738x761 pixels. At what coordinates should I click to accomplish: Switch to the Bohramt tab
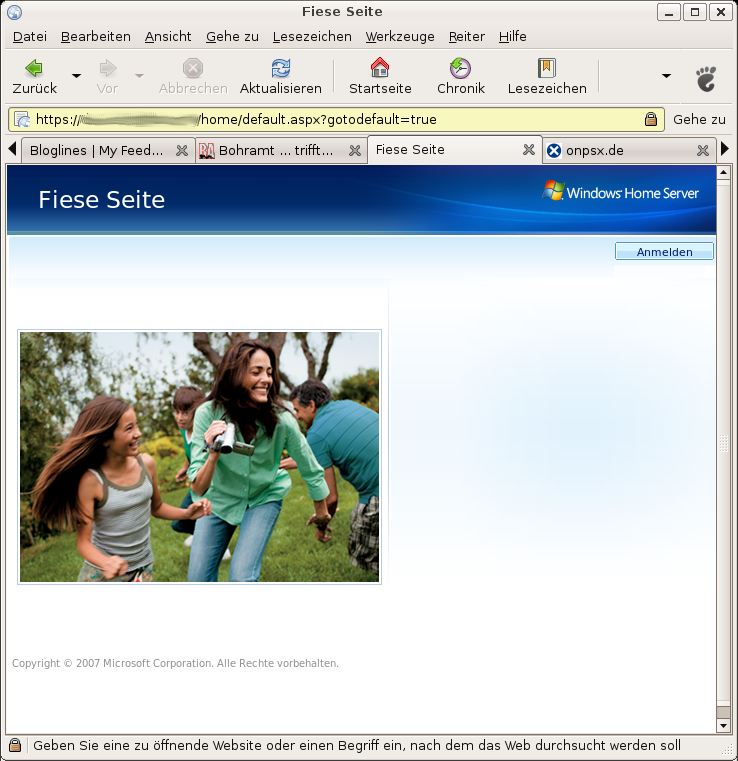click(x=270, y=151)
